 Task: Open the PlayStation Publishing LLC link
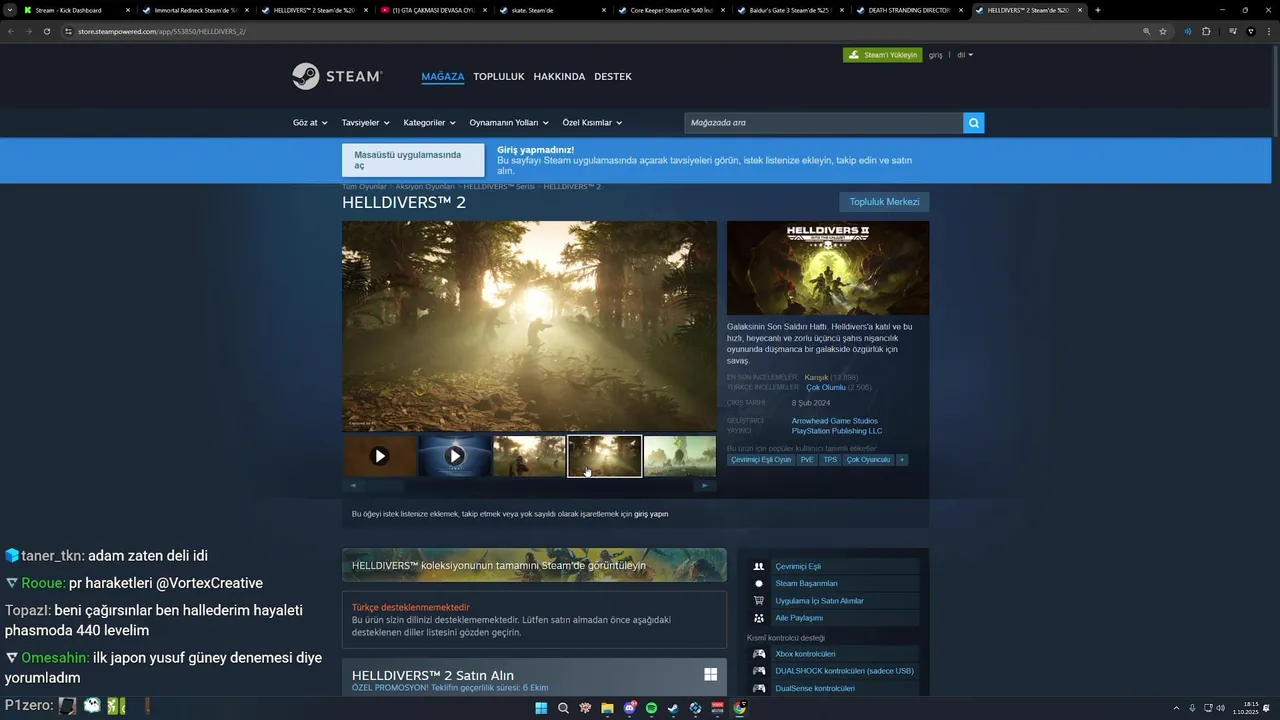[837, 431]
